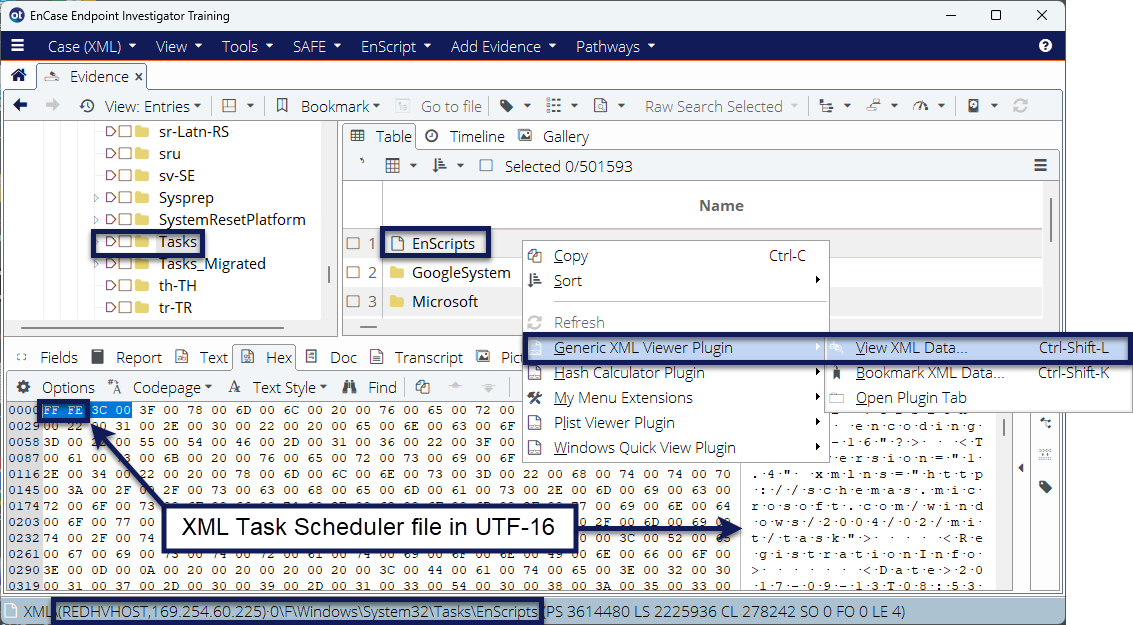Click the Options button in hex pane

[68, 387]
